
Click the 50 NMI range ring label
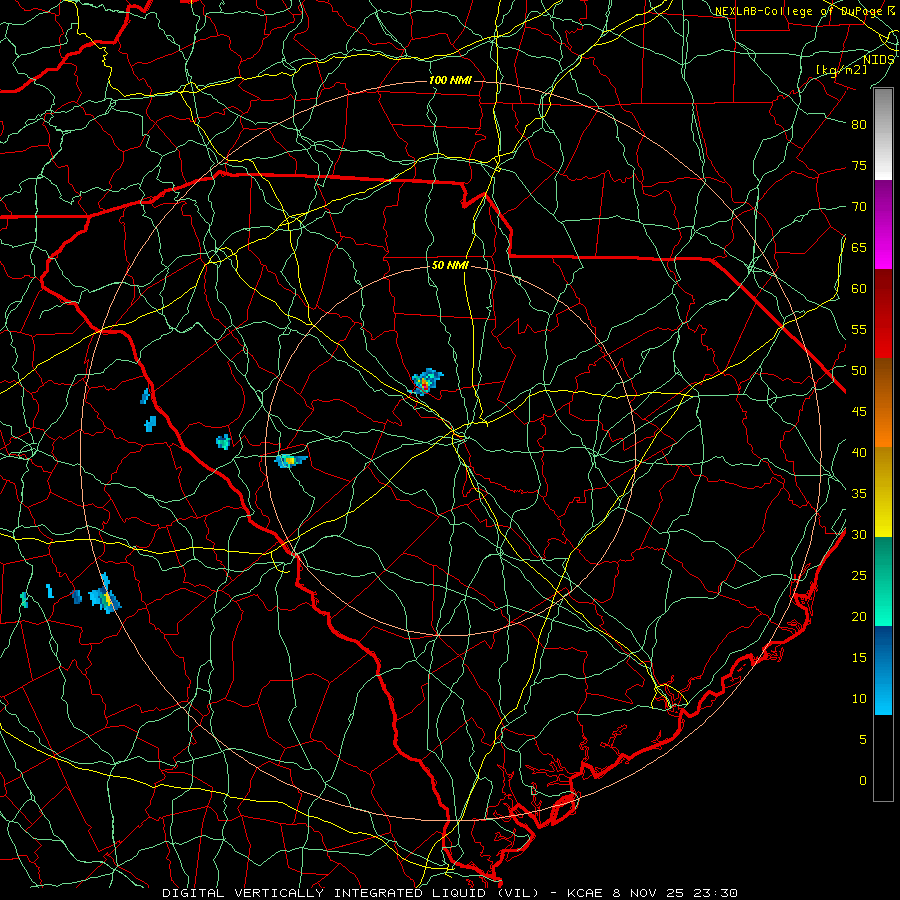pos(450,265)
